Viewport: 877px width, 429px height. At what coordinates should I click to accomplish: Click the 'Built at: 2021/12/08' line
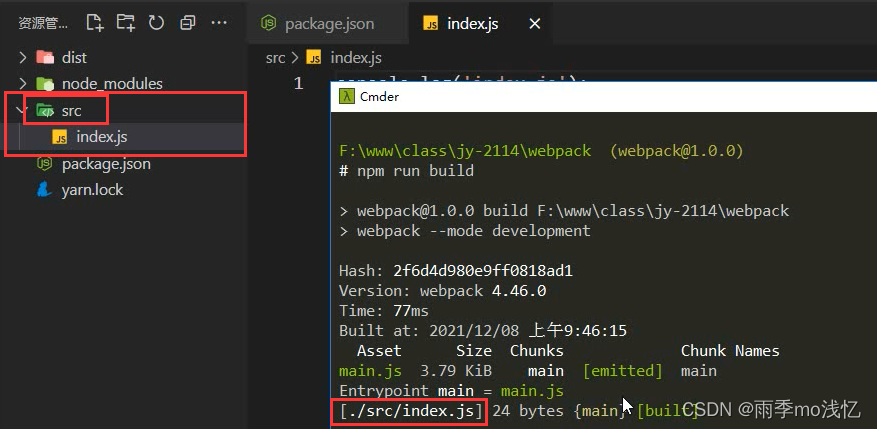(x=483, y=331)
